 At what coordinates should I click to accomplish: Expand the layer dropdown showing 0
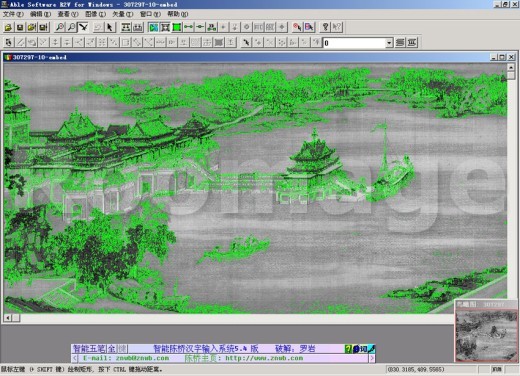[x=389, y=43]
